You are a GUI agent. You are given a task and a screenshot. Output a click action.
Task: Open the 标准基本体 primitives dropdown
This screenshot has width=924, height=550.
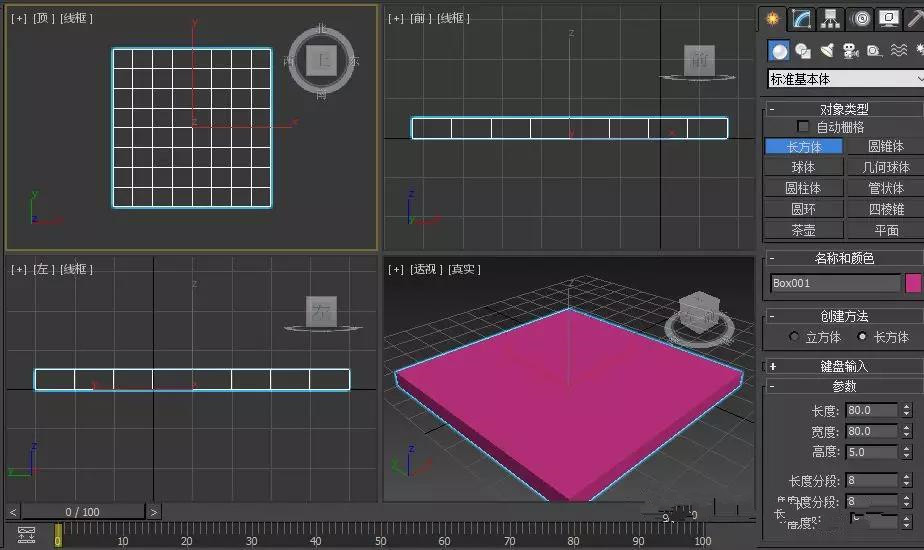point(846,78)
